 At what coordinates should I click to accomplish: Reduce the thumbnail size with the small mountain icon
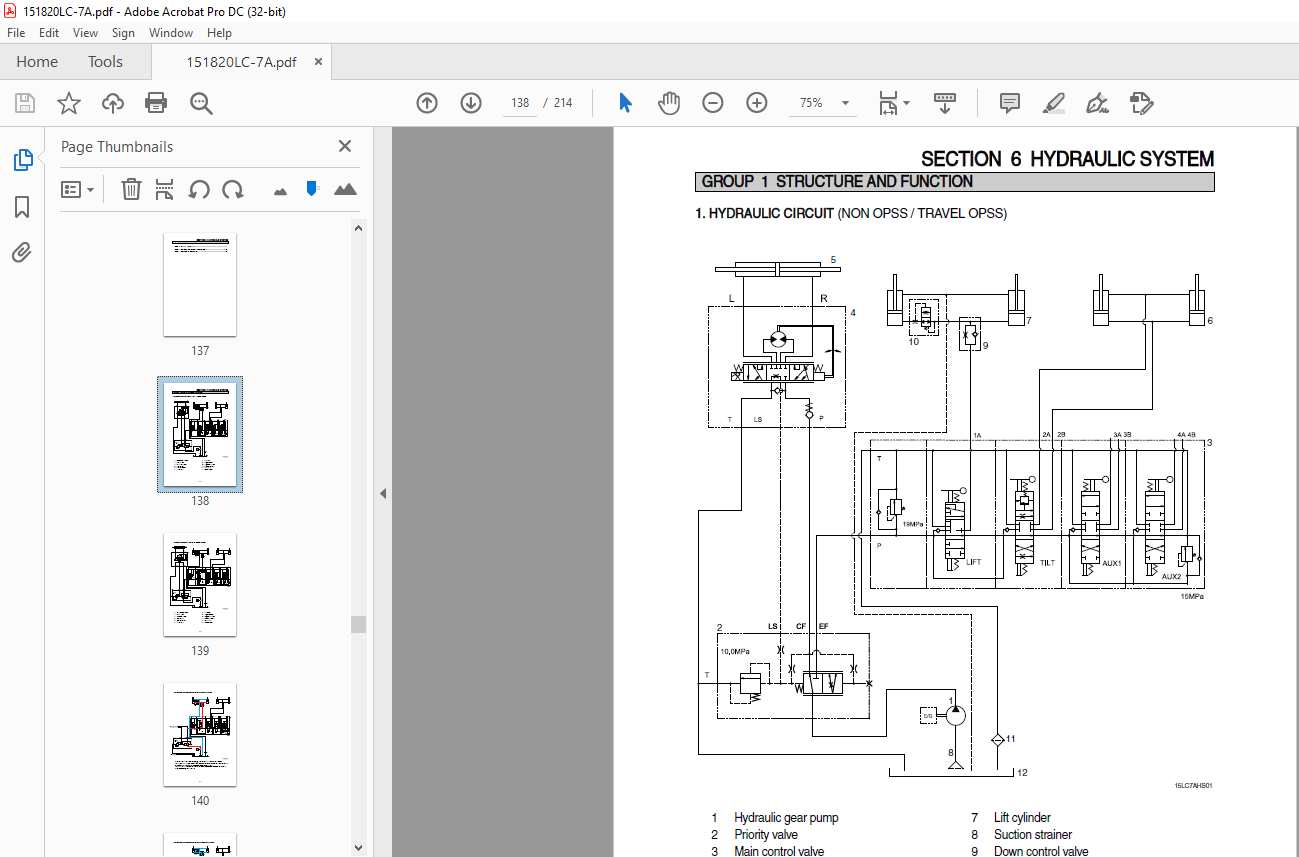coord(280,189)
